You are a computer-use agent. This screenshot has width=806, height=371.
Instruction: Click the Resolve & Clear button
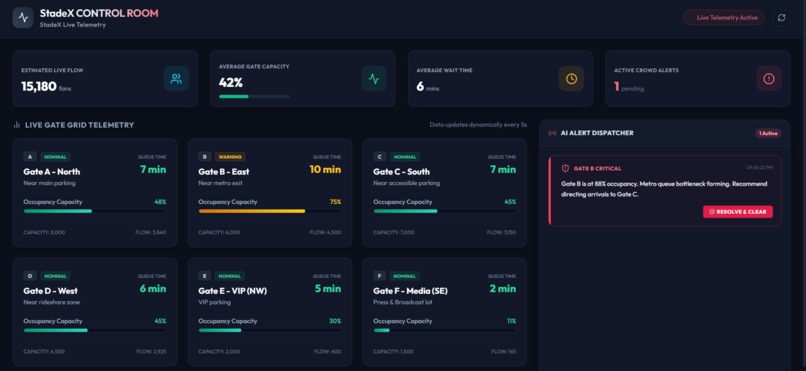(738, 212)
